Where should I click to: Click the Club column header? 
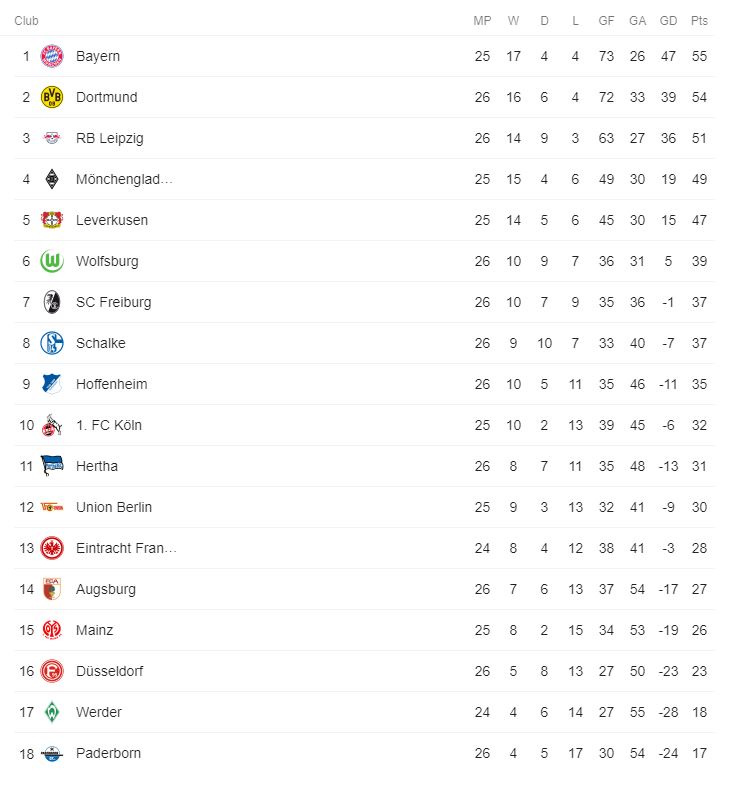pyautogui.click(x=26, y=21)
